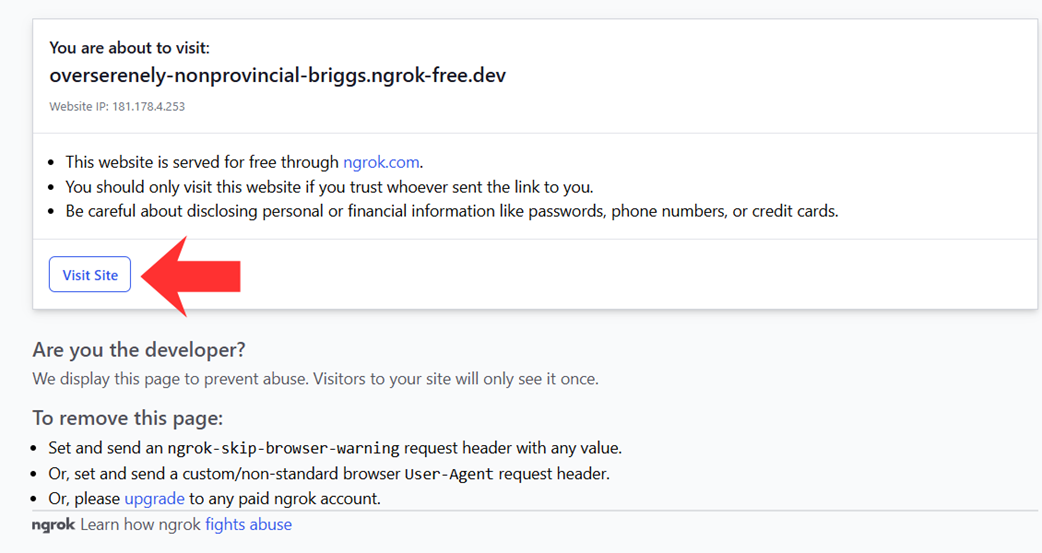
Task: Open the ngrok.com link
Action: point(381,162)
